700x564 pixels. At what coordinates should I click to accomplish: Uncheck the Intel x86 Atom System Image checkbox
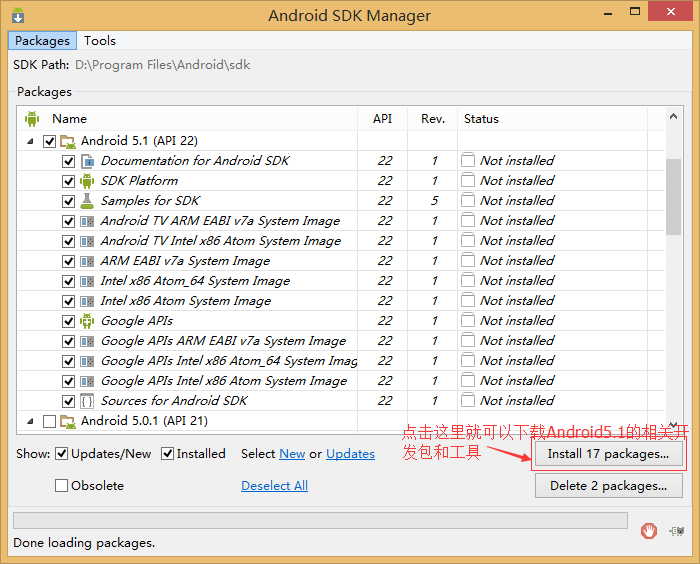click(x=69, y=301)
